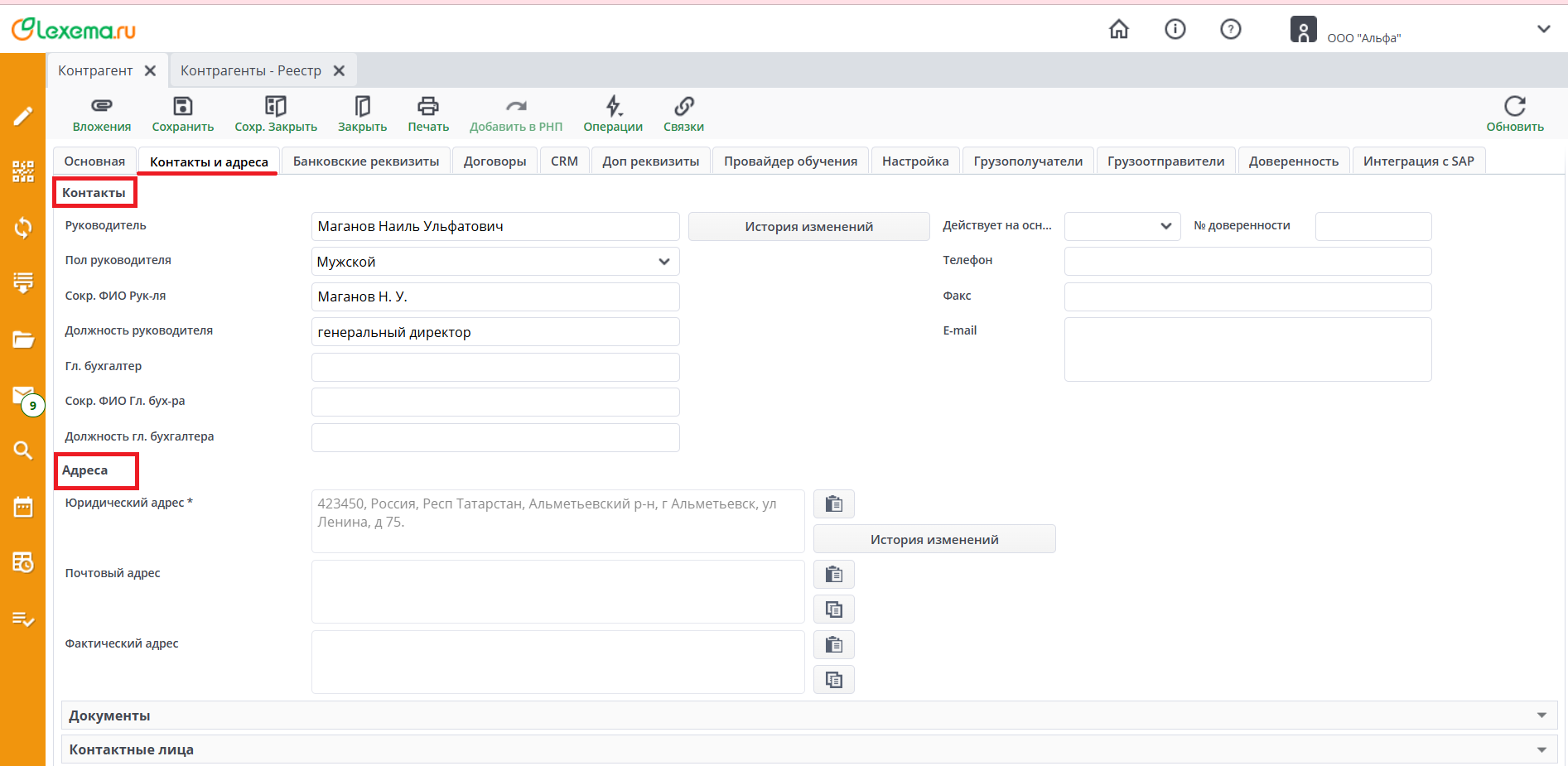Click the paste icon beside Юридический адрес

833,503
